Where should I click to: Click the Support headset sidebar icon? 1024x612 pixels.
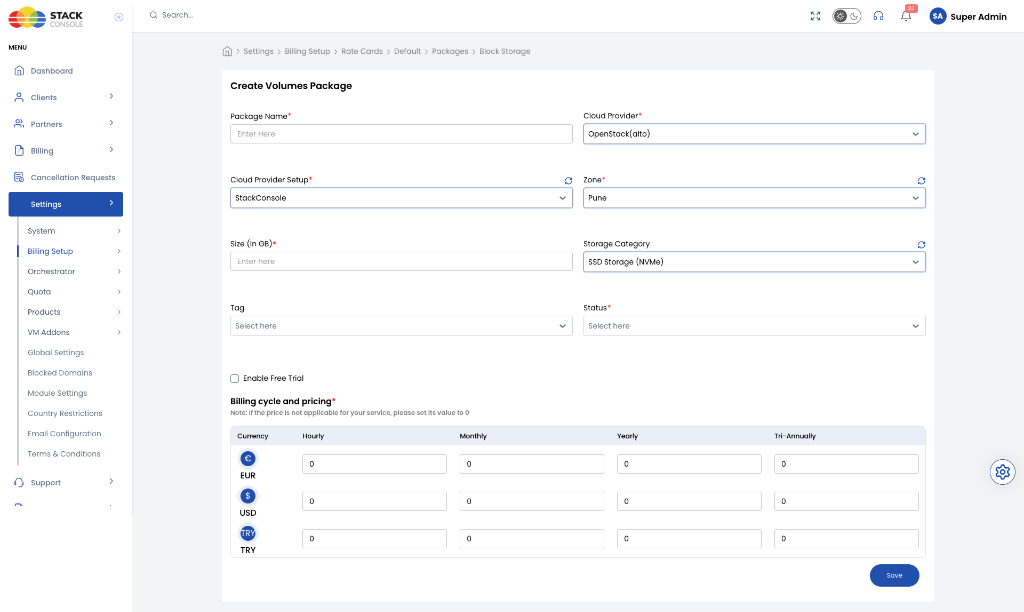[x=19, y=482]
